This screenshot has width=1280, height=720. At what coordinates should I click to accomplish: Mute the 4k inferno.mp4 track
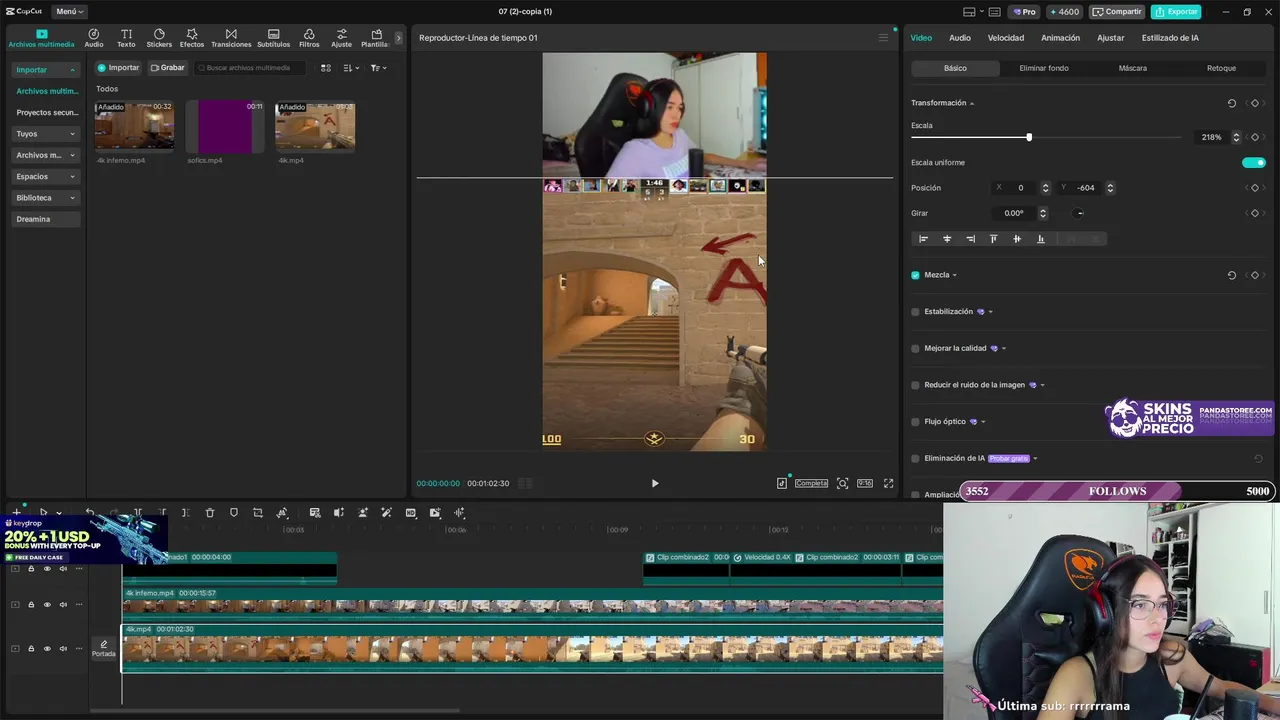(x=63, y=605)
